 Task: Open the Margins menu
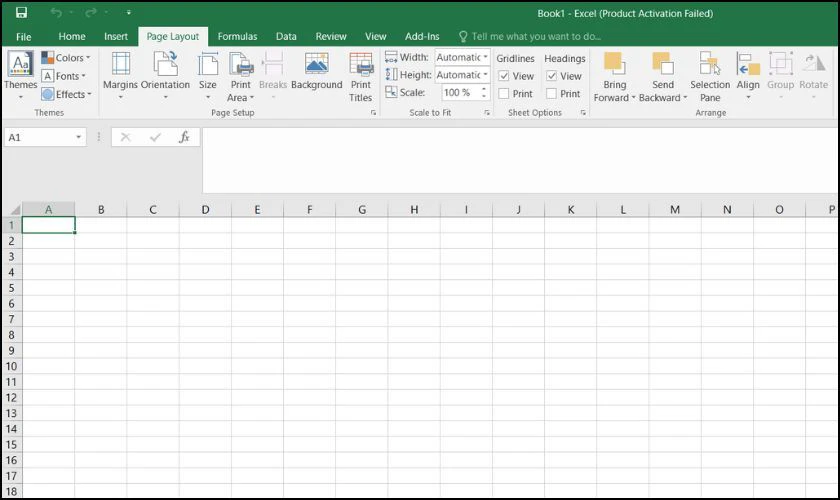pos(120,76)
